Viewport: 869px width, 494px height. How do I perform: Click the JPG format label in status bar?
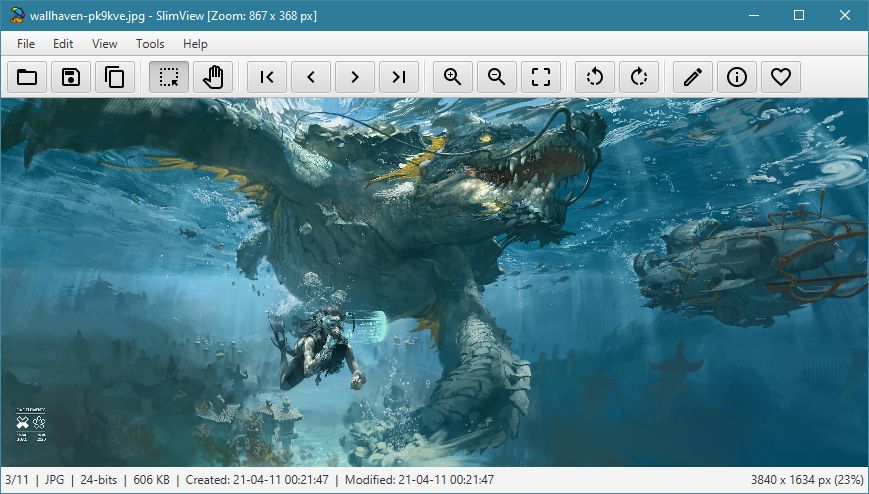[x=54, y=480]
